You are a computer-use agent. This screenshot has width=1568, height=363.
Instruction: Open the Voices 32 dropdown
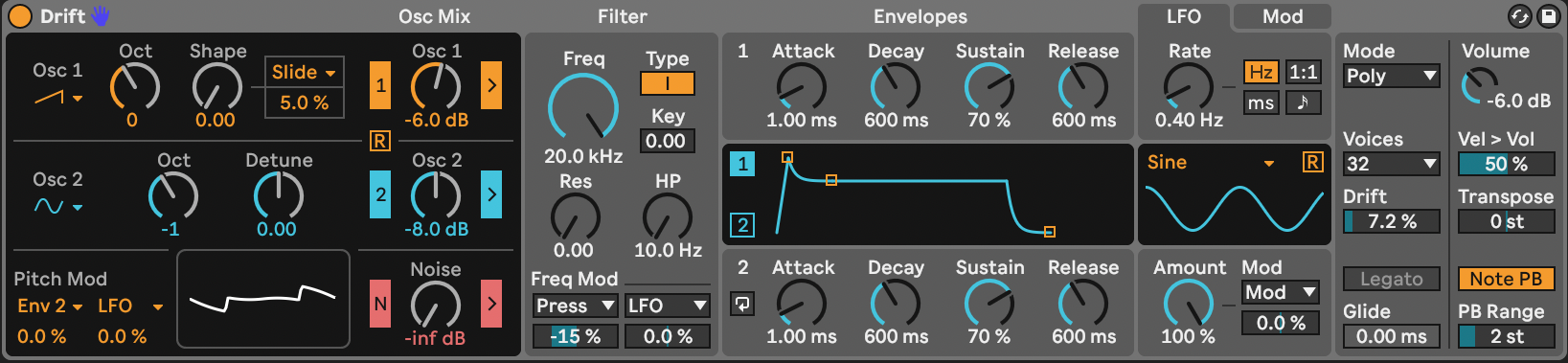[x=1392, y=164]
